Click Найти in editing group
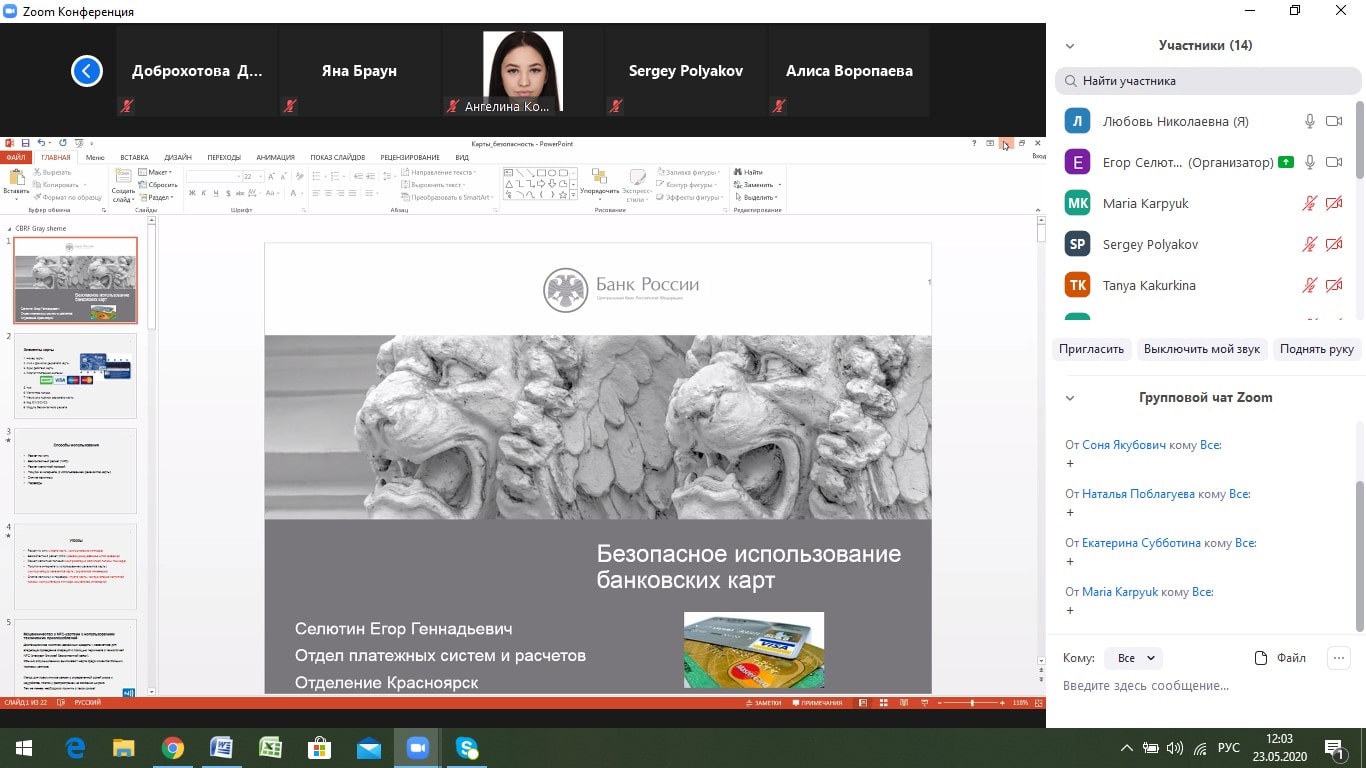 point(747,172)
